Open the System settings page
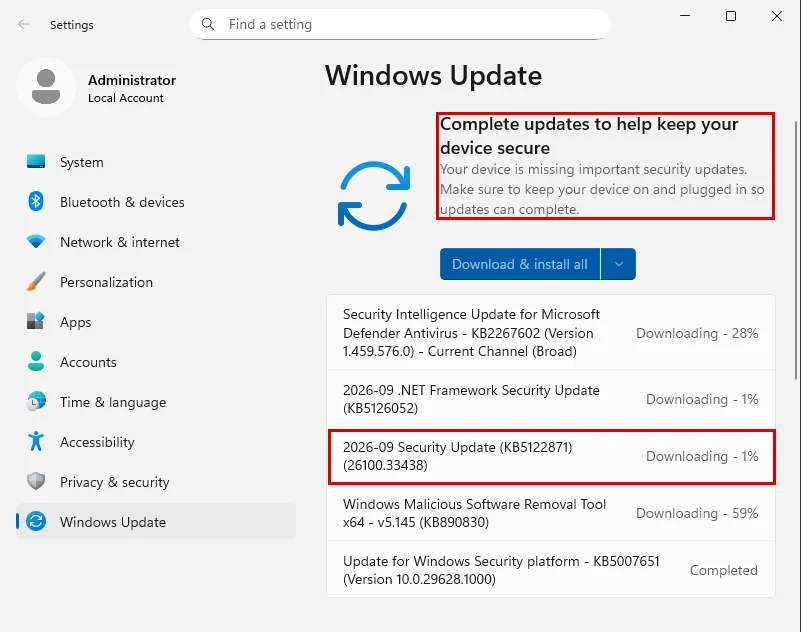 156,162
